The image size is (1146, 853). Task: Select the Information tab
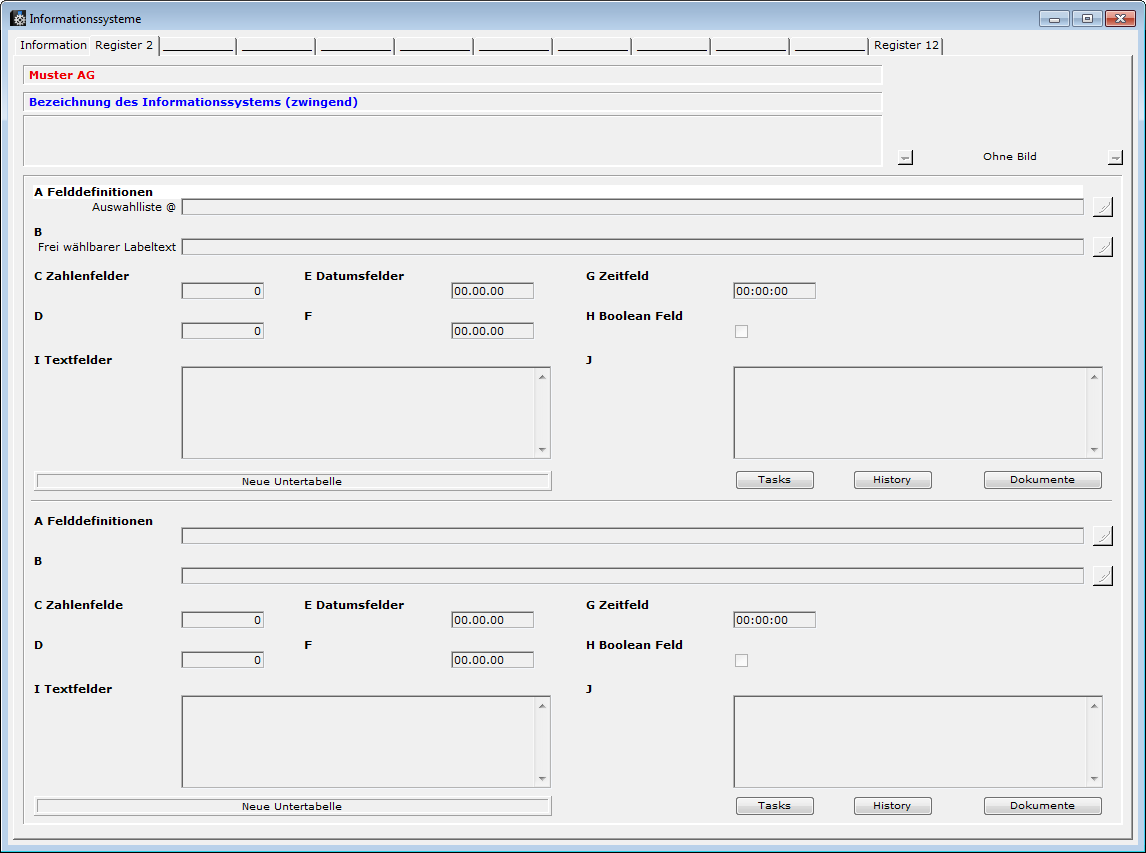point(53,45)
